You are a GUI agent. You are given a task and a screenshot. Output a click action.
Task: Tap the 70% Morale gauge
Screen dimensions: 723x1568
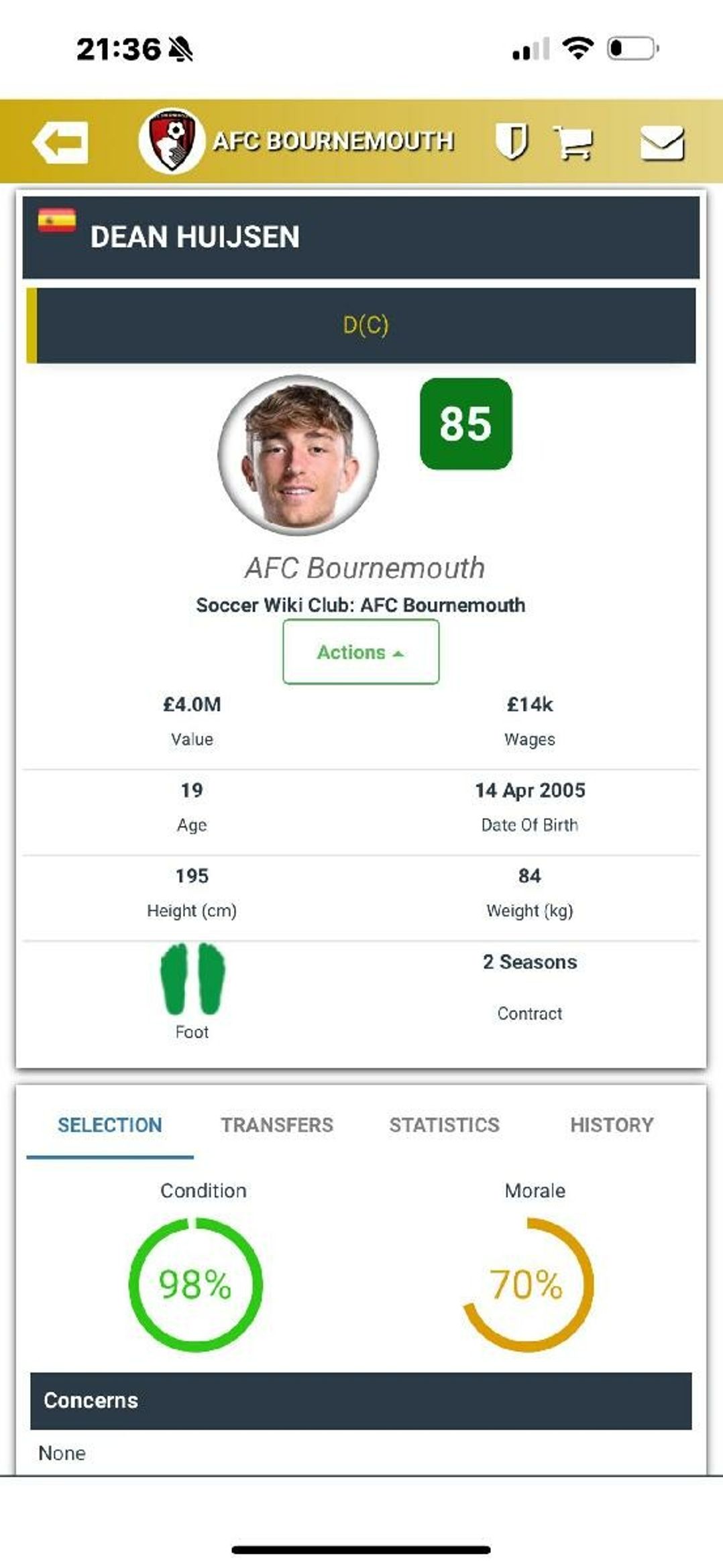pos(527,1284)
